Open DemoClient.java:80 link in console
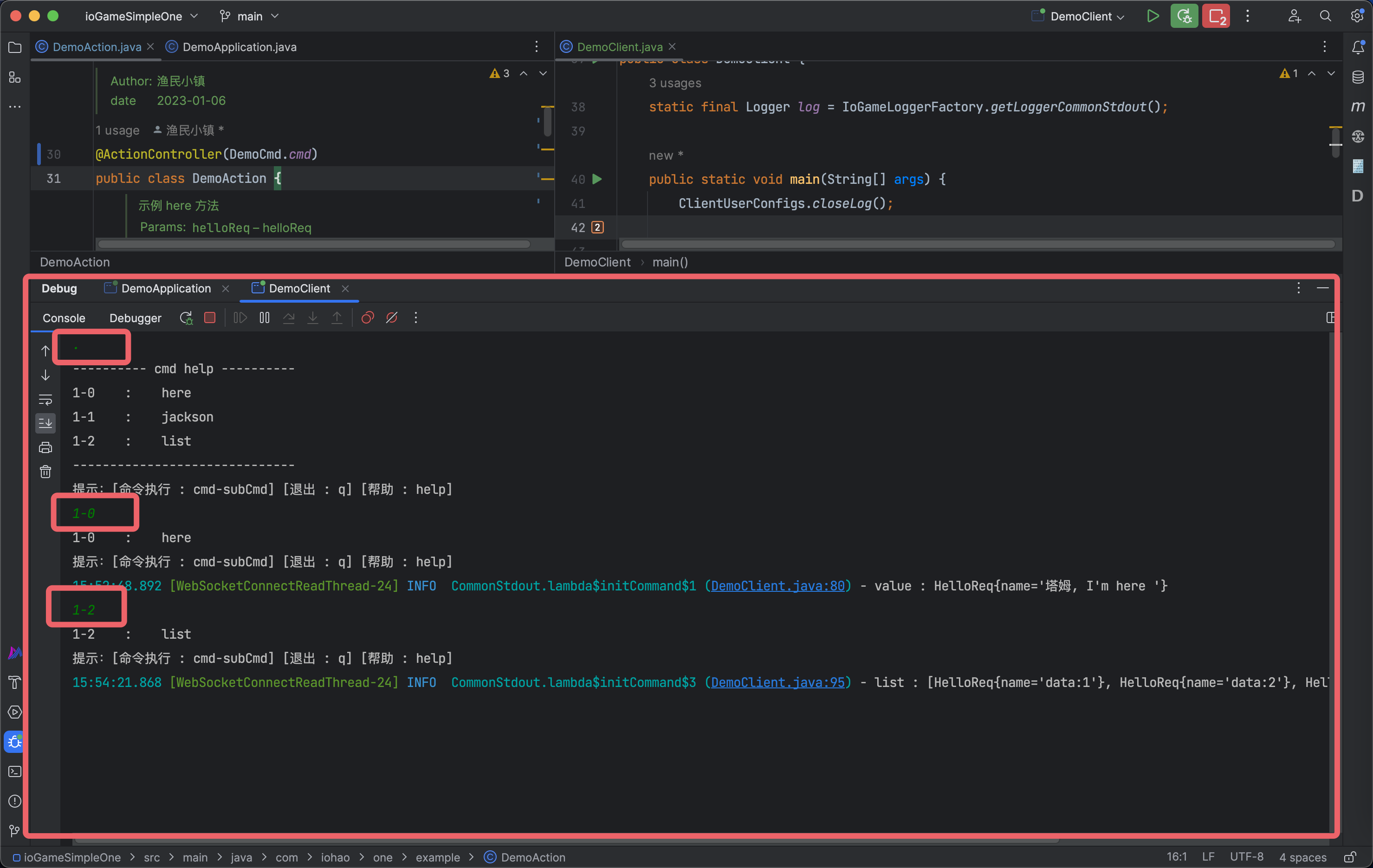This screenshot has height=868, width=1373. [x=778, y=586]
